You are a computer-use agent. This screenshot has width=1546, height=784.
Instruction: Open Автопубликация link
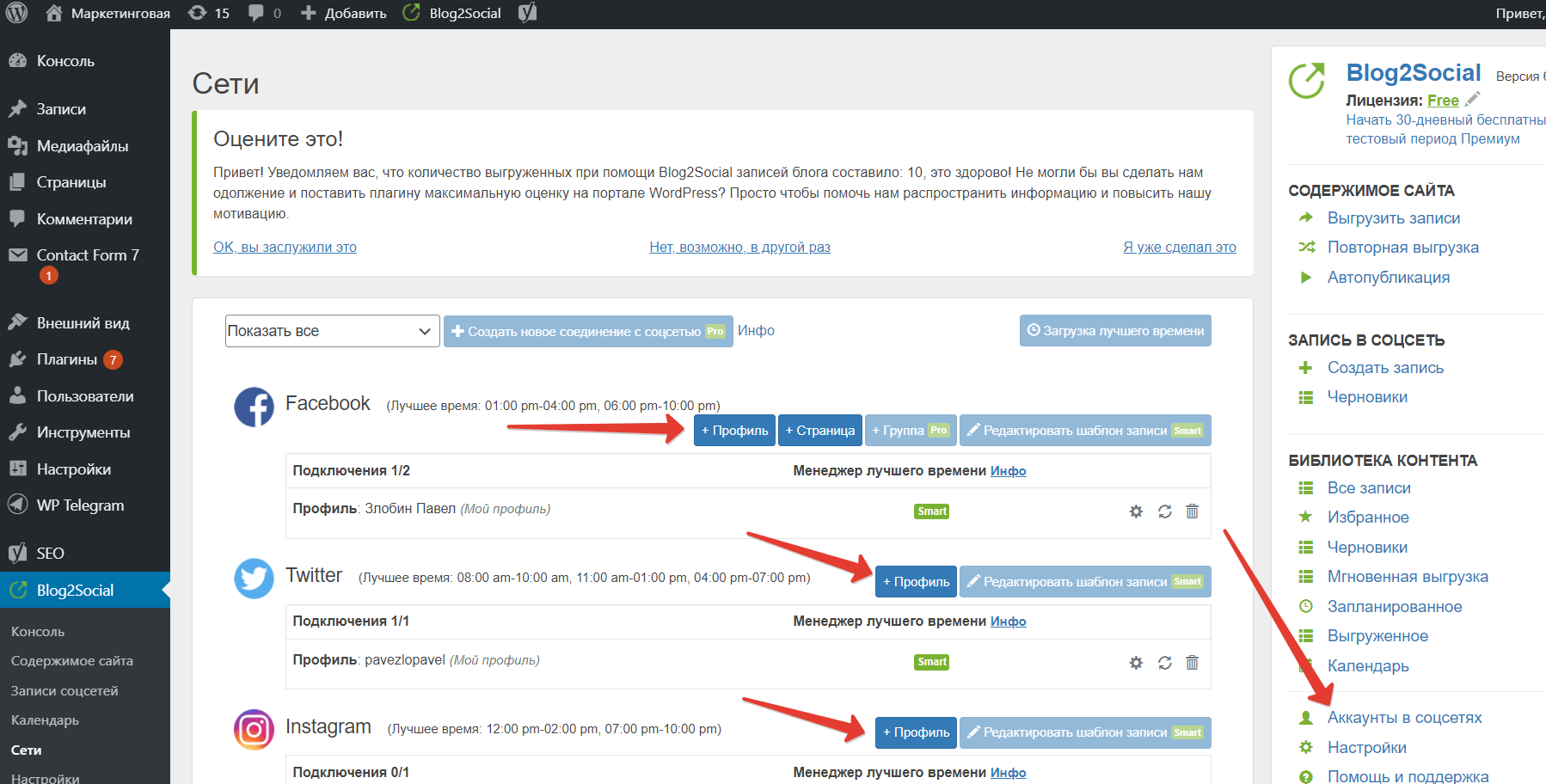tap(1389, 278)
